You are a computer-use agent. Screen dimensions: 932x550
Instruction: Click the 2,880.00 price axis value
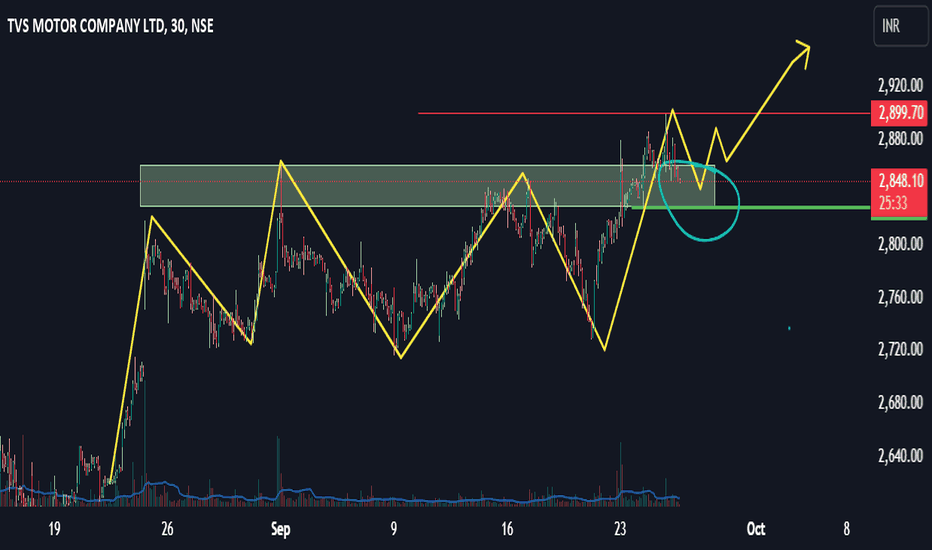[900, 139]
